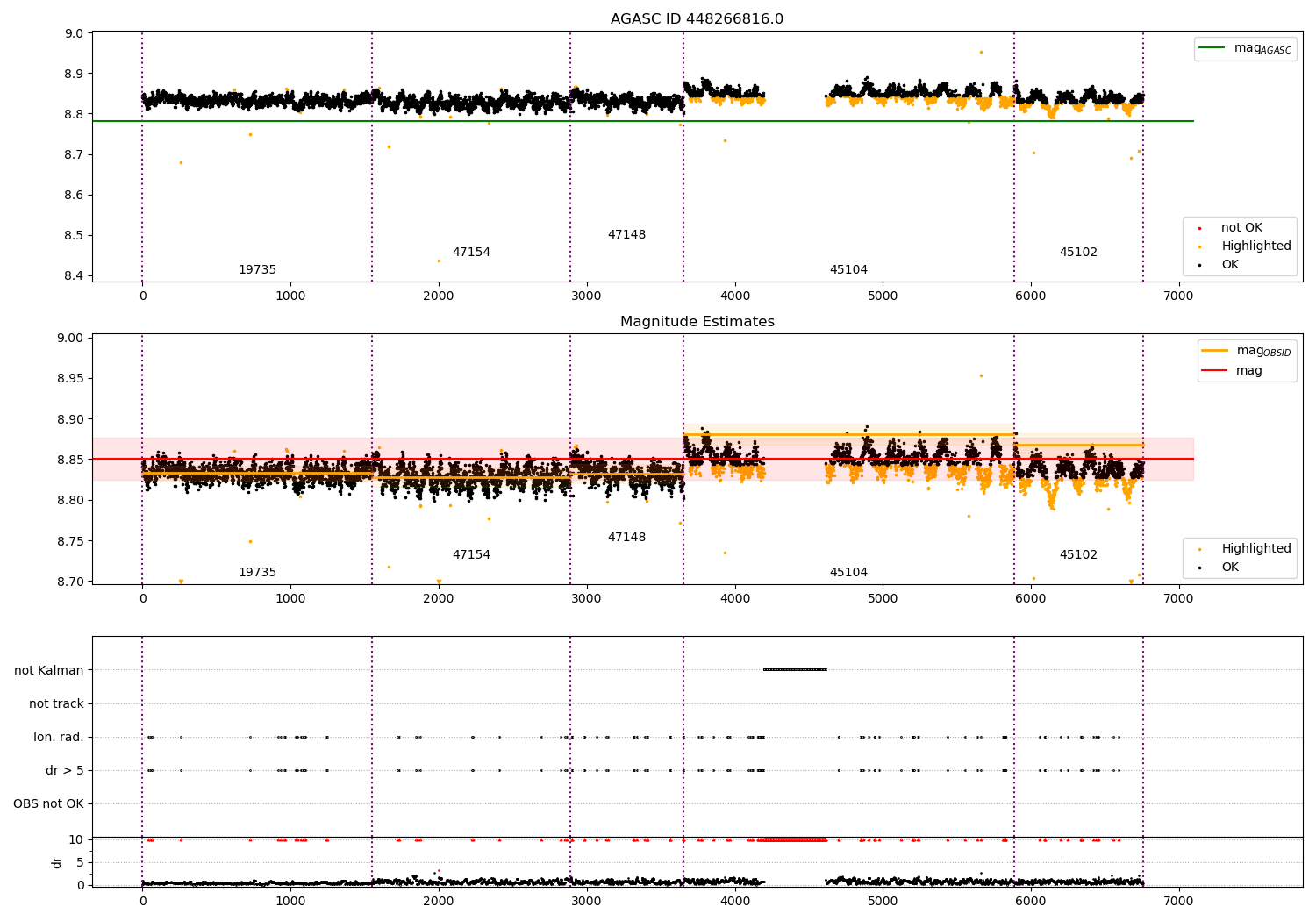Click the orange outlier point near 8.95 in middle plot
This screenshot has height=921, width=1316.
[x=981, y=375]
